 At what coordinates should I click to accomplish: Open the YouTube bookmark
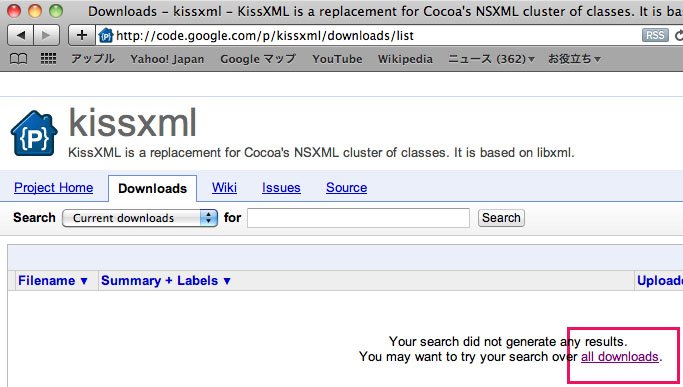pyautogui.click(x=337, y=59)
